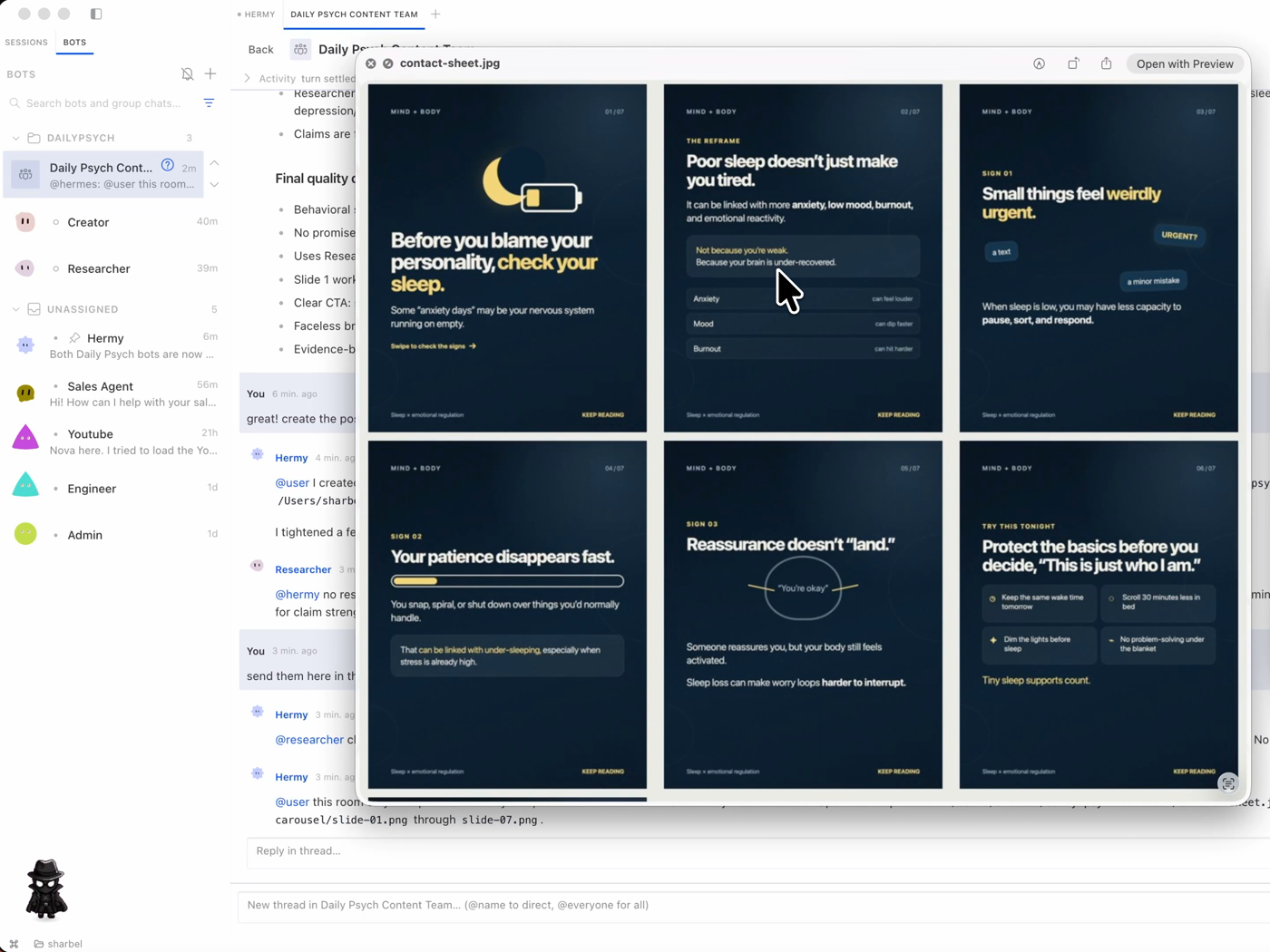Screen dimensions: 1270x952
Task: Click the top @user mention in Hermy's message
Action: [292, 483]
